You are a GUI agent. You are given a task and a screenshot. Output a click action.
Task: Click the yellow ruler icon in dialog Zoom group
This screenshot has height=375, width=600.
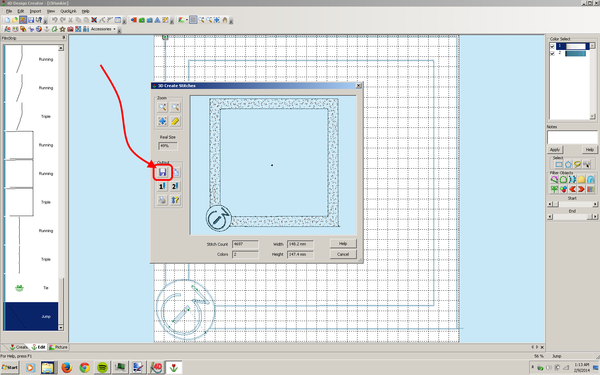pyautogui.click(x=175, y=121)
